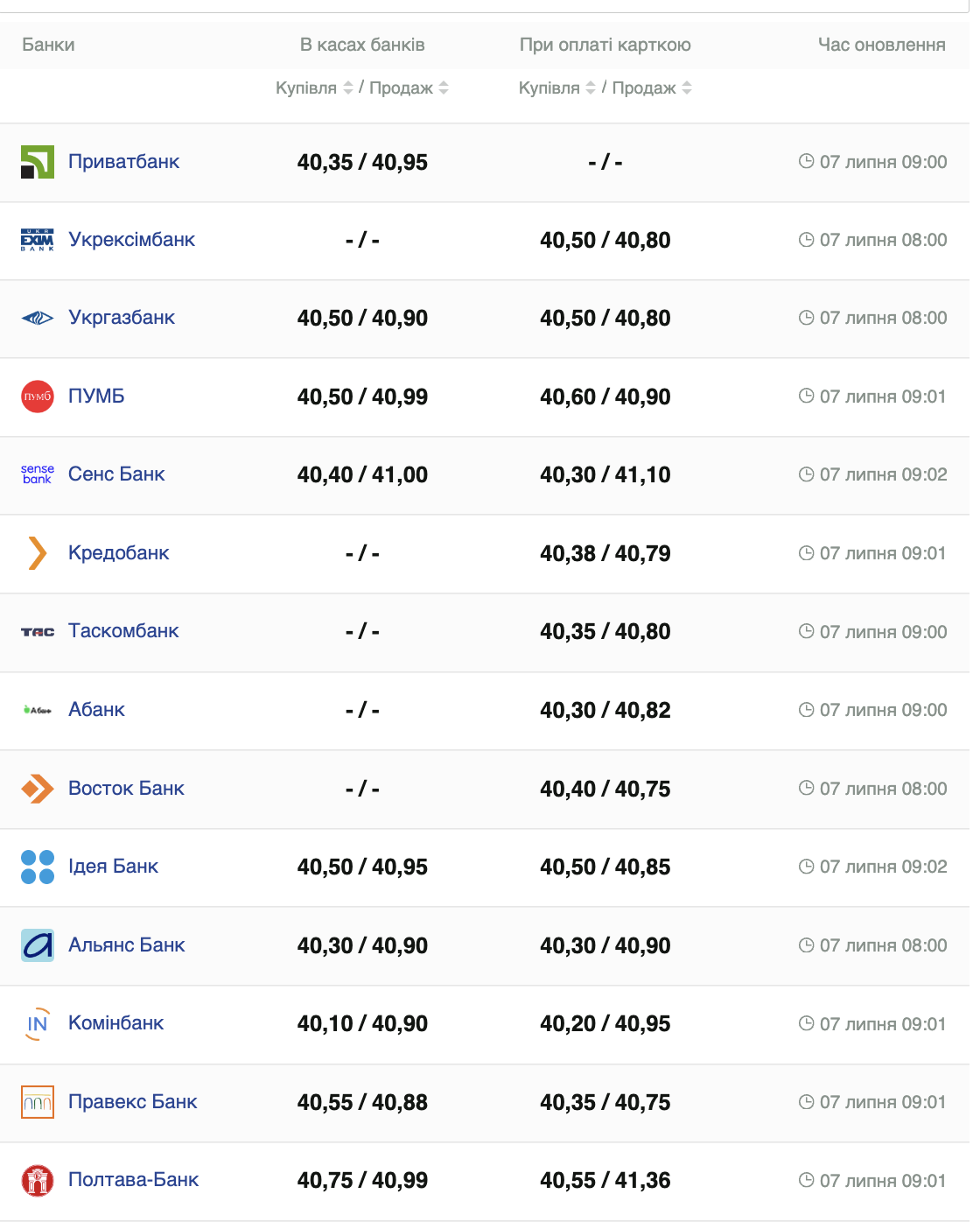Open the Укргазбанк bank link

coord(122,318)
